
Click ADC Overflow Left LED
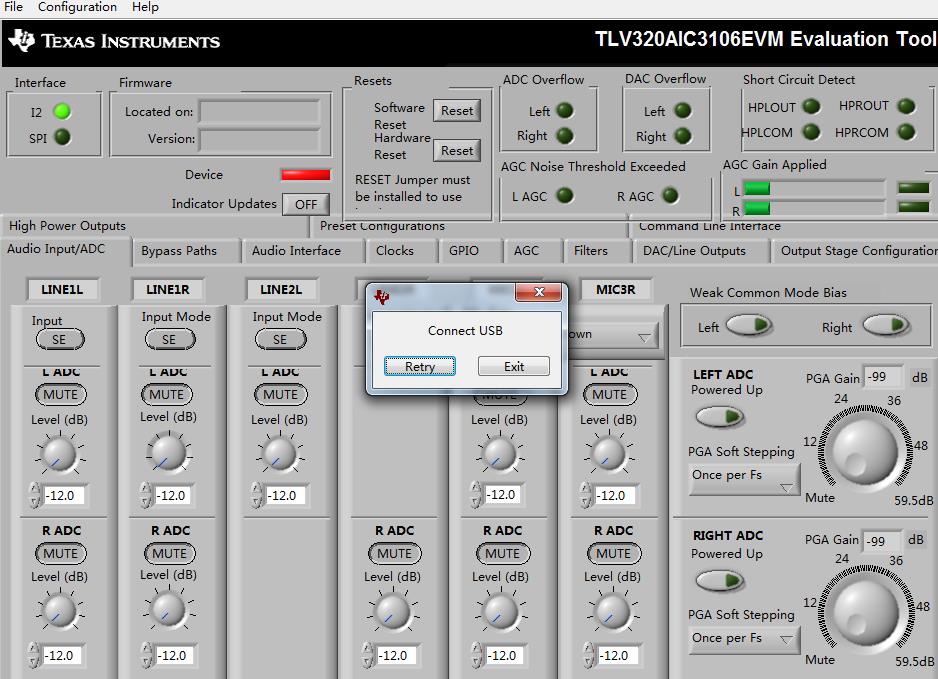[565, 111]
